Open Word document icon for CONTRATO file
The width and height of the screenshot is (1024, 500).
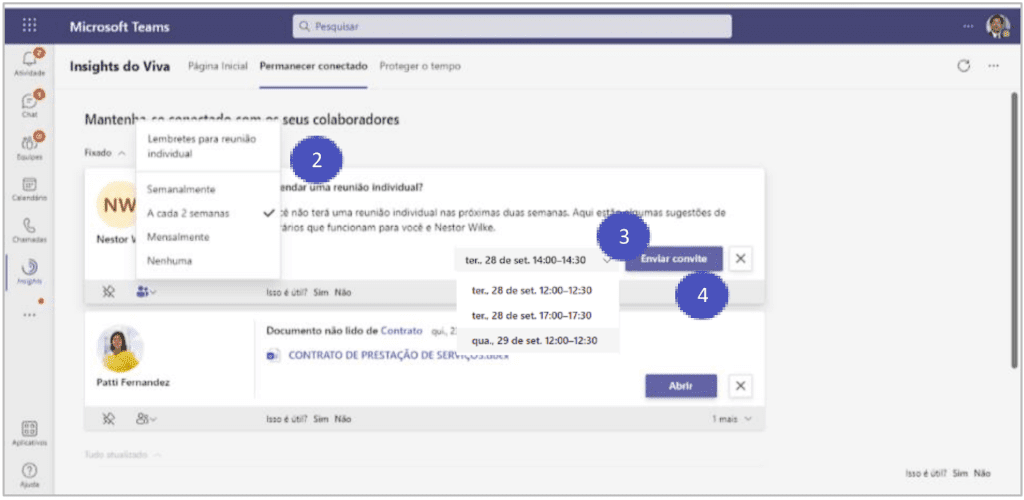click(x=273, y=355)
